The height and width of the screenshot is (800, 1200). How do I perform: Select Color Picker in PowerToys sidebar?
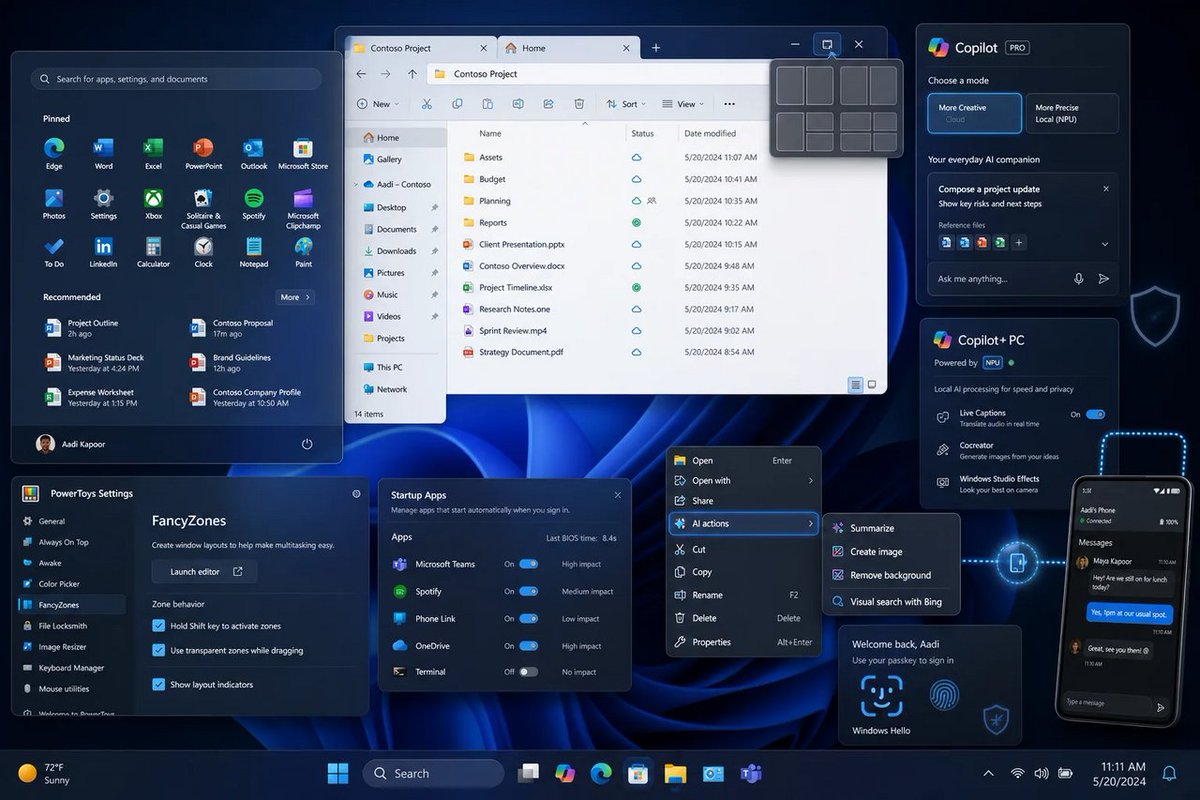pos(71,584)
